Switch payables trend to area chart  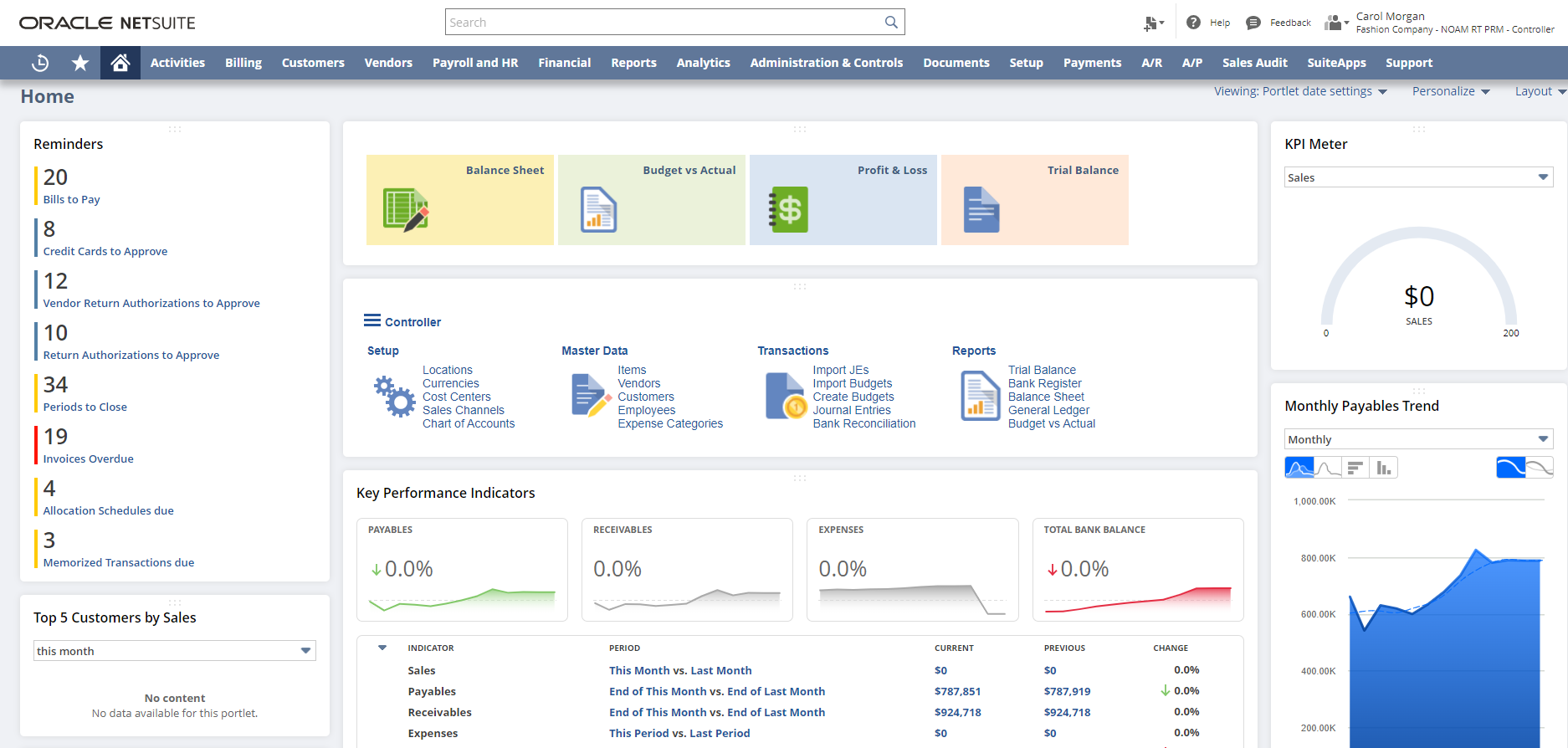[x=1299, y=468]
